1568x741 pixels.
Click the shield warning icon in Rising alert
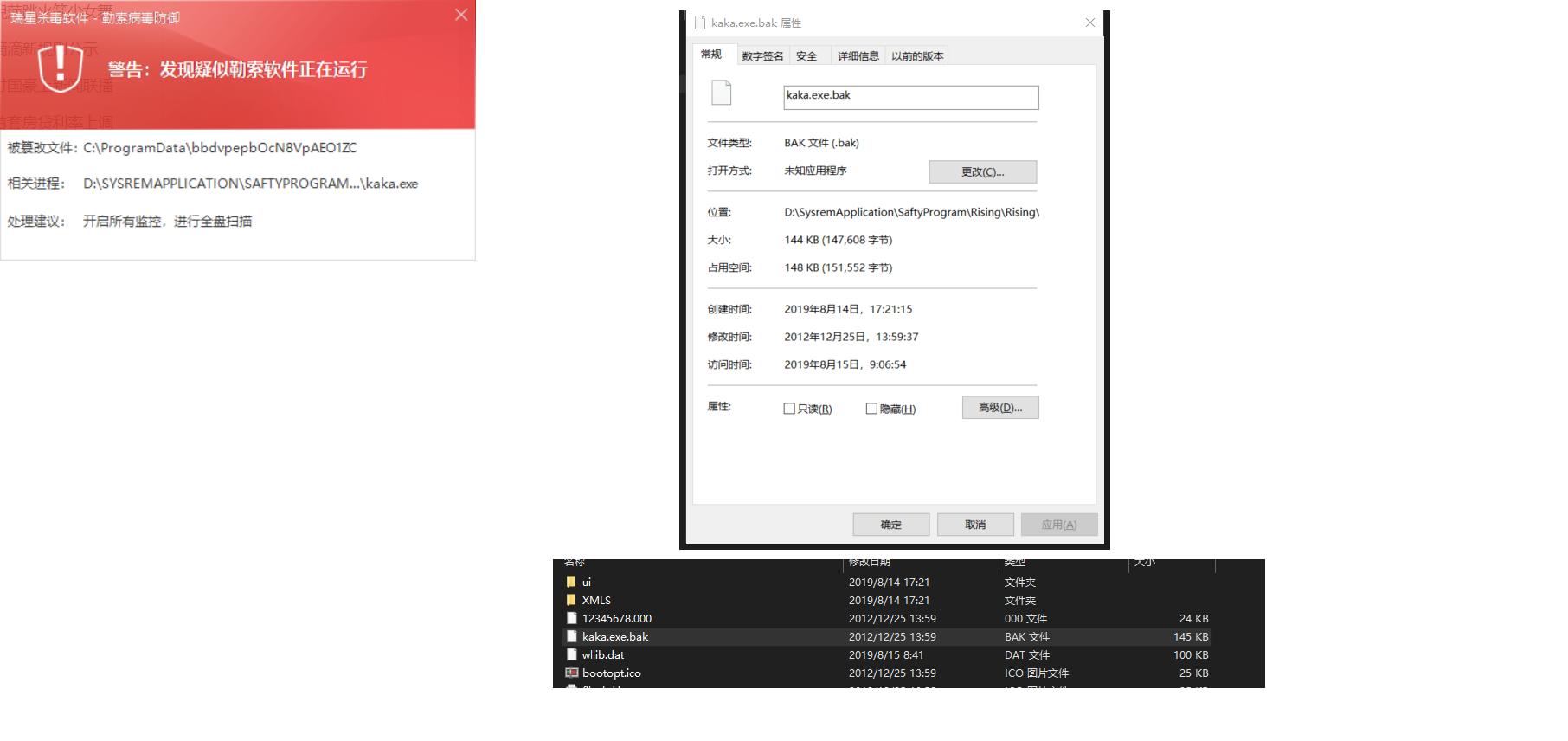61,68
